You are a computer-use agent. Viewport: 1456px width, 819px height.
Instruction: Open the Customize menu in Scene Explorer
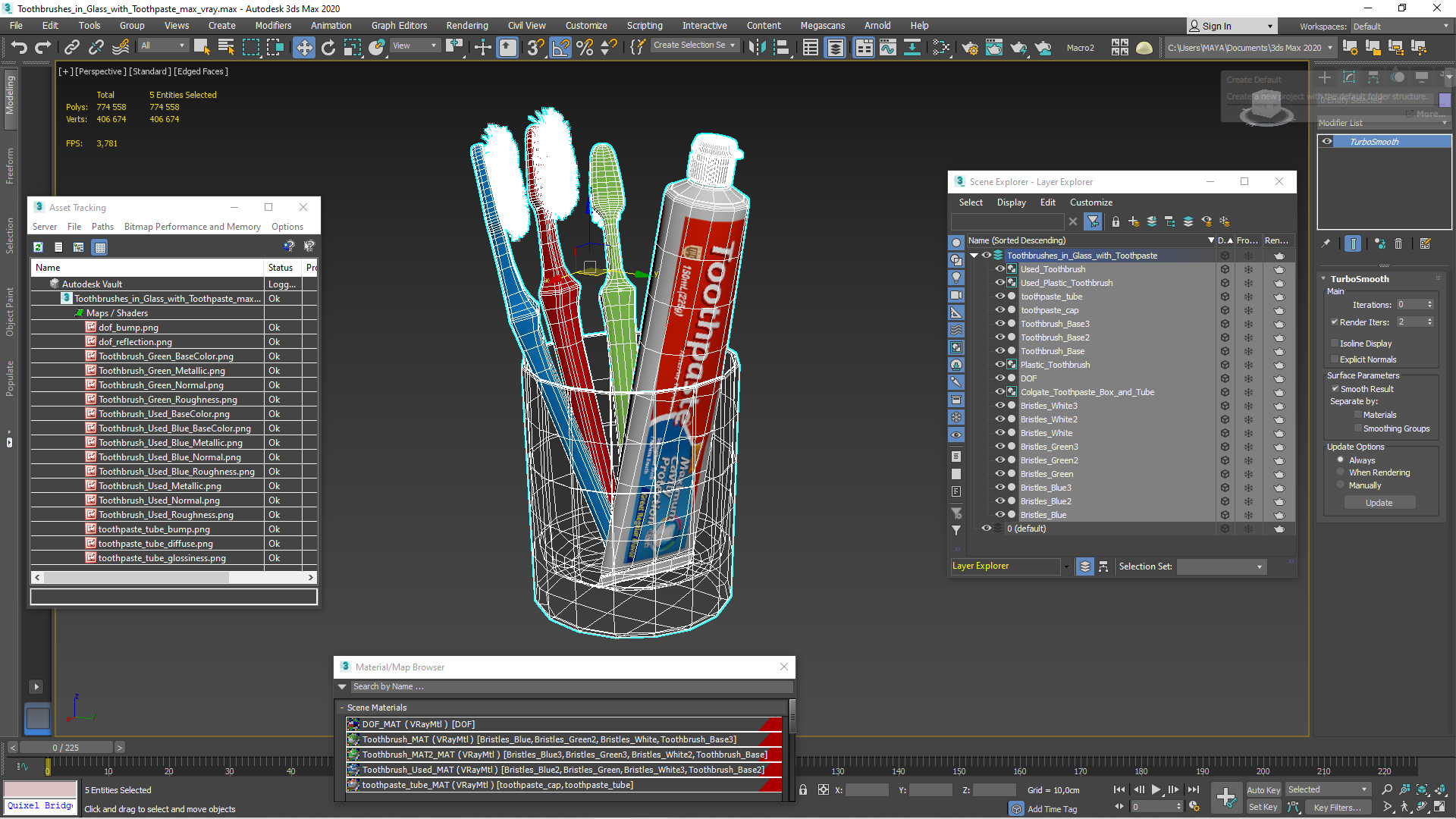tap(1090, 202)
